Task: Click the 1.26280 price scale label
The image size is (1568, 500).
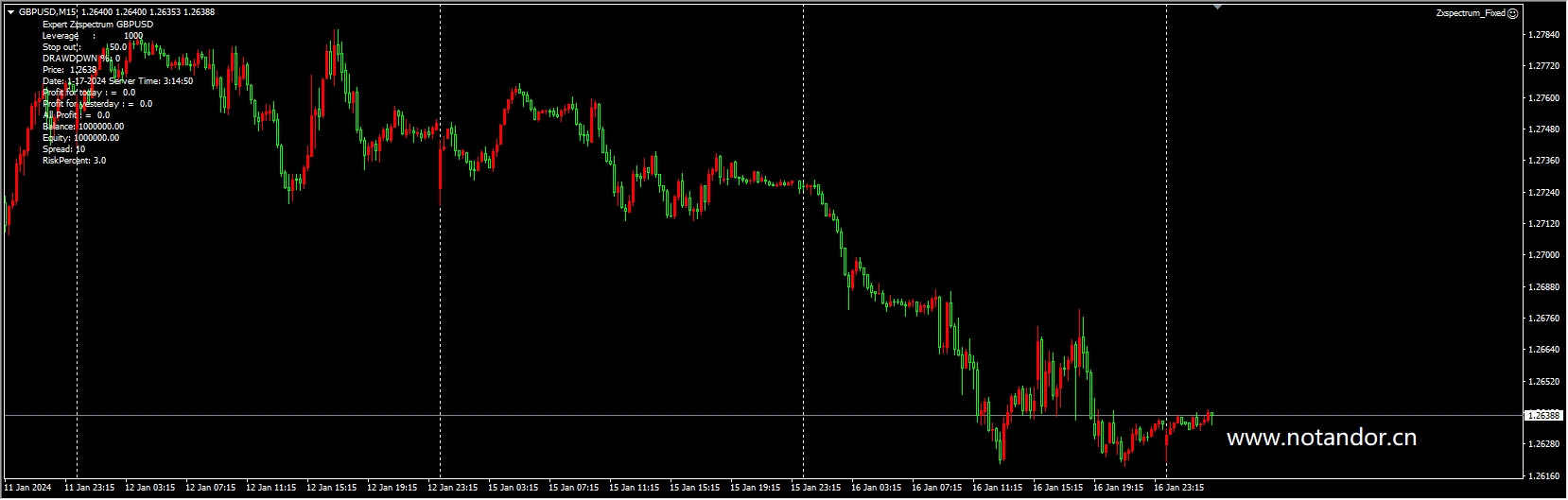Action: point(1543,444)
